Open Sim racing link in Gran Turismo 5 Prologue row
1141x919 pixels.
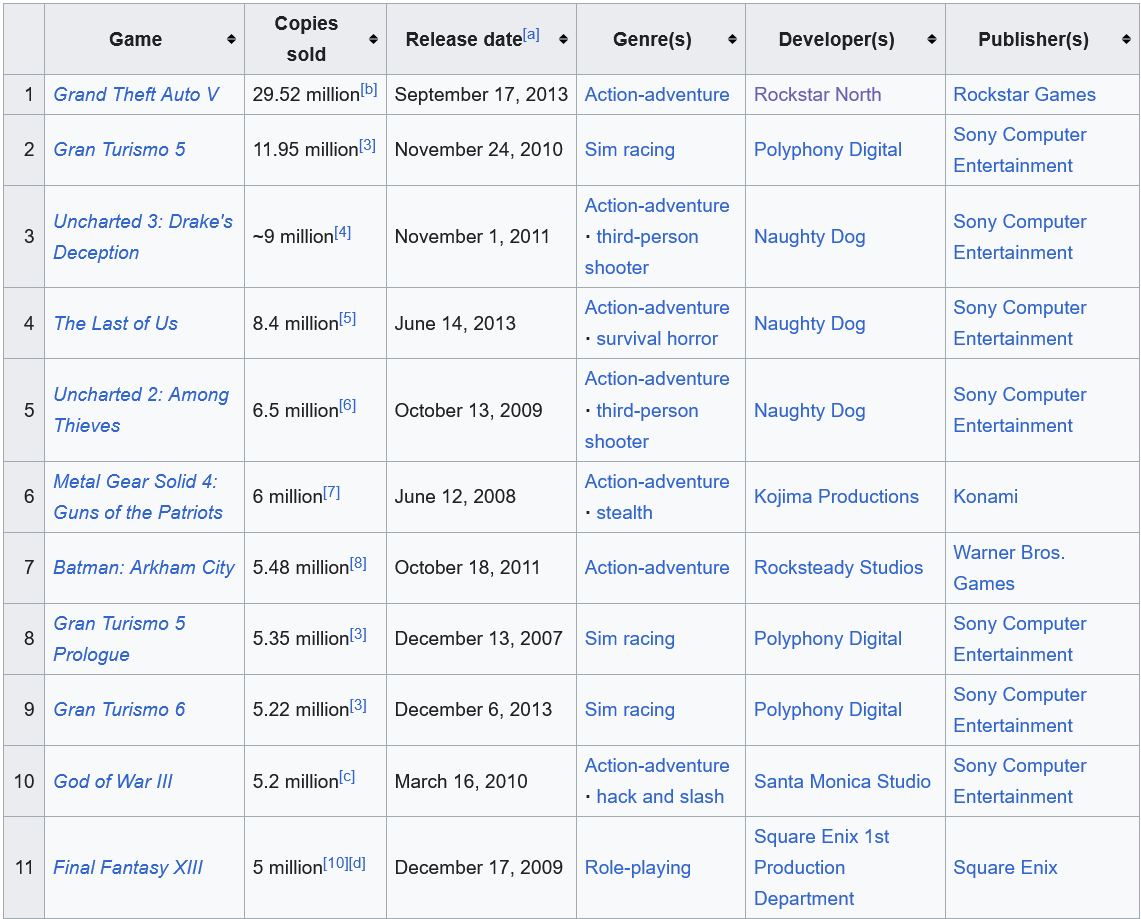coord(630,639)
